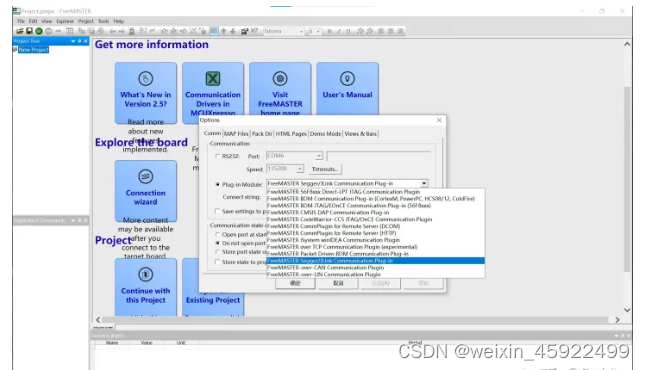The width and height of the screenshot is (645, 370).
Task: Choose FreeMASTER over TCP Communication Plugin
Action: tap(376, 247)
